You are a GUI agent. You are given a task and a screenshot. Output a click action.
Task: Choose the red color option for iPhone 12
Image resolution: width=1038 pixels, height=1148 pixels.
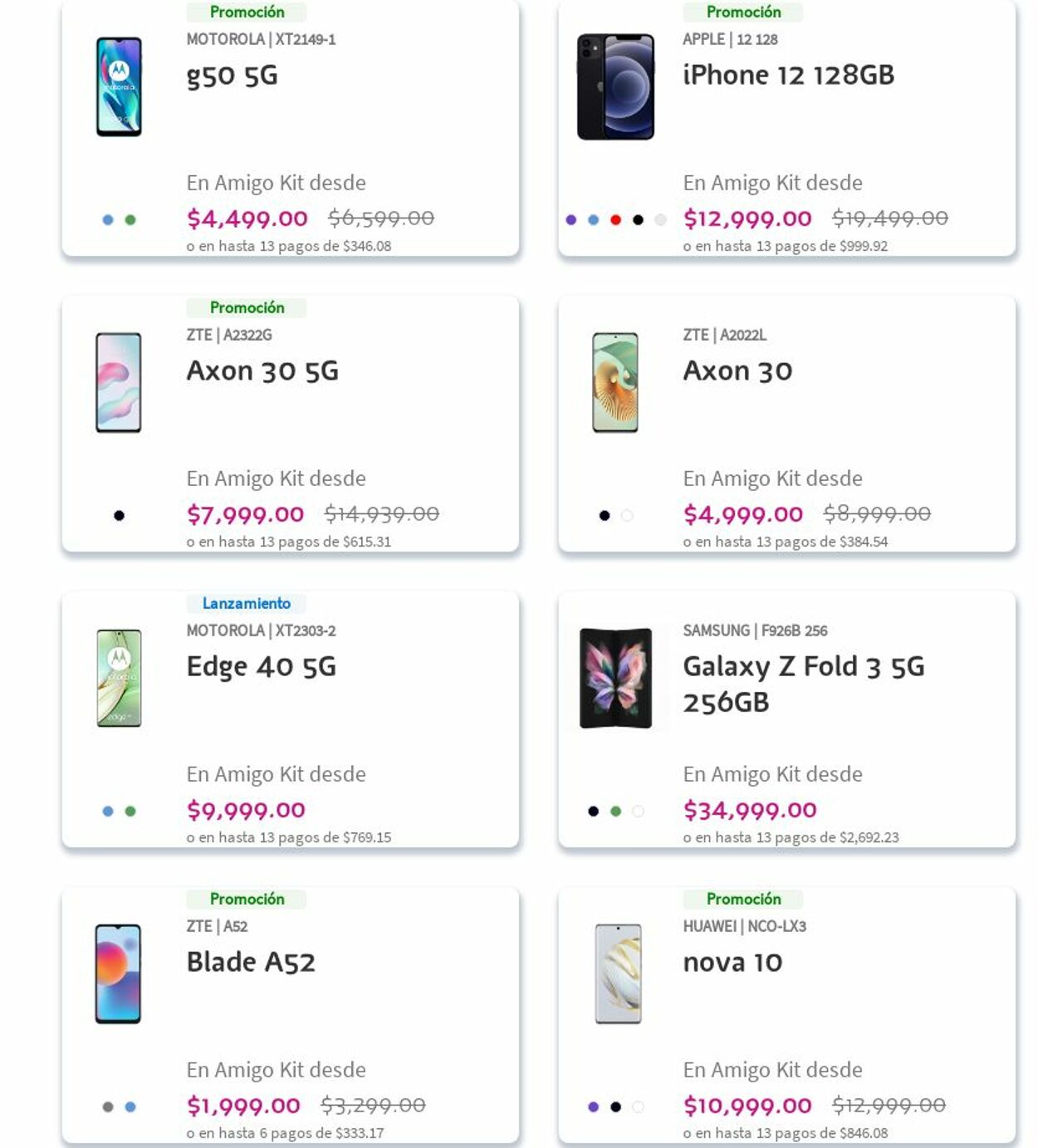tap(614, 218)
